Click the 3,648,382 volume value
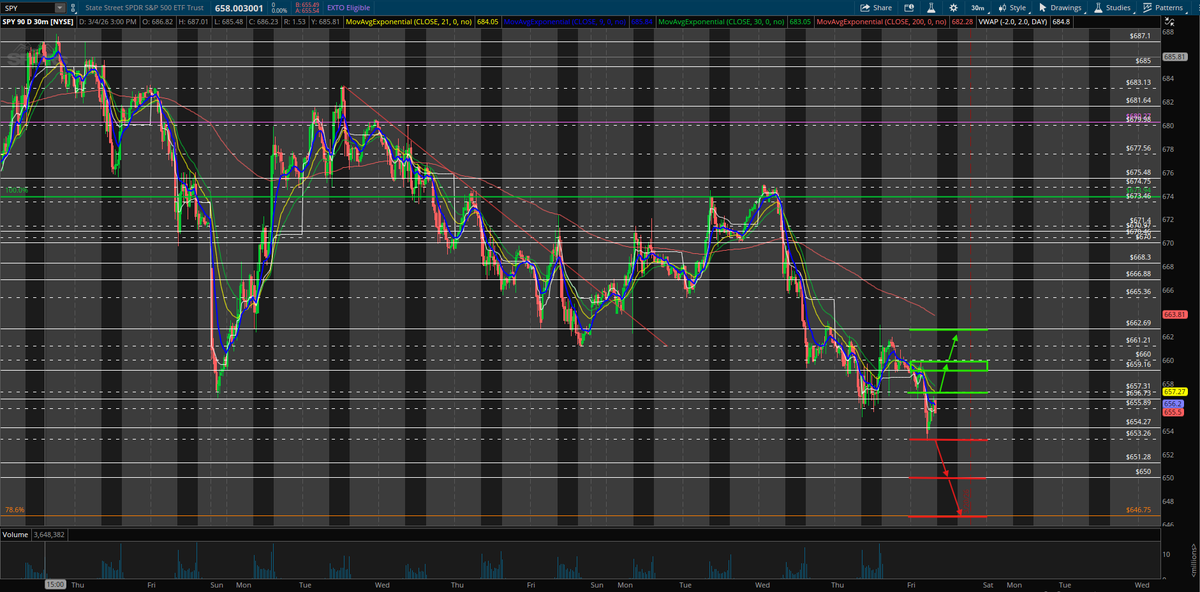Screen dimensions: 1200x592 [51, 535]
